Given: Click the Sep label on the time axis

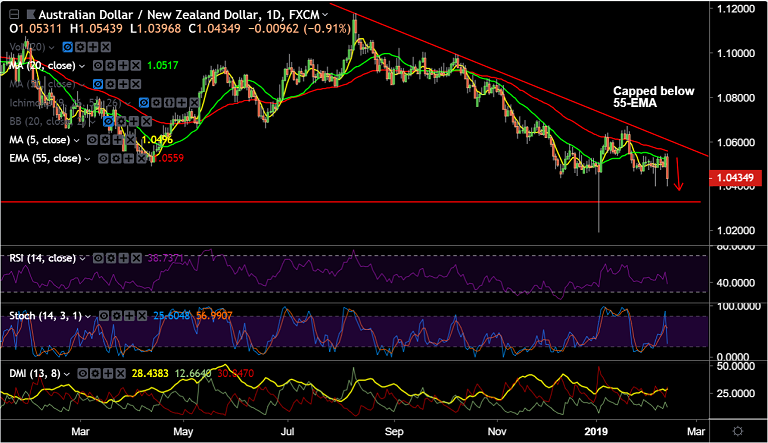Looking at the screenshot, I should 394,432.
